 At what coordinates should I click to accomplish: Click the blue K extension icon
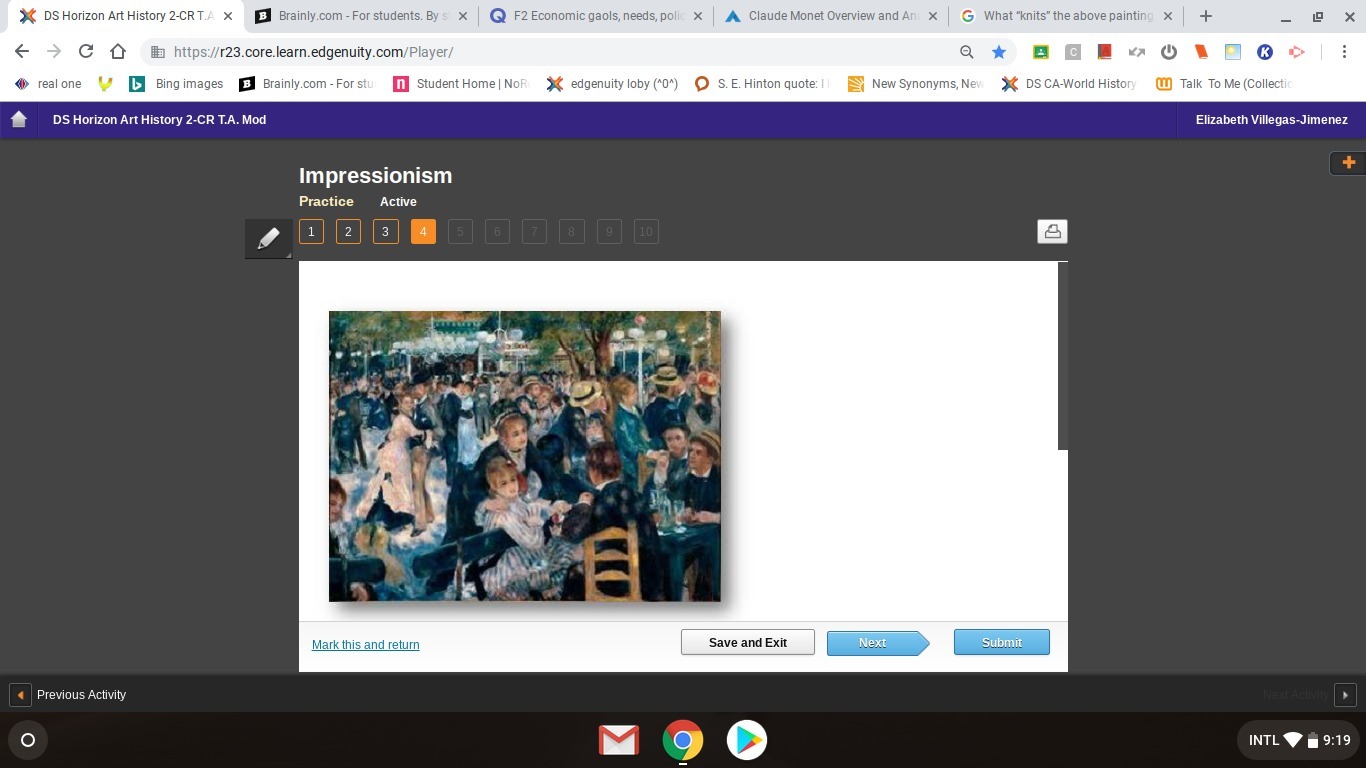coord(1265,52)
